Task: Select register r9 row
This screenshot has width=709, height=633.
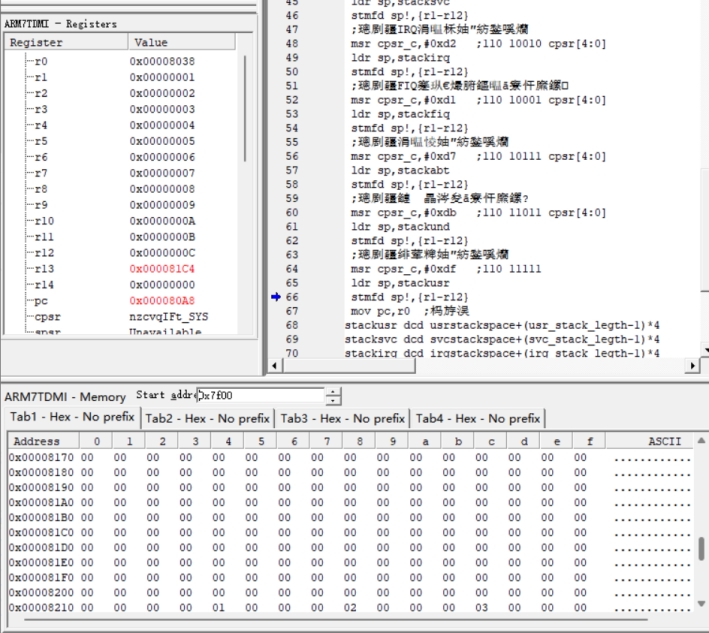Action: coord(121,205)
